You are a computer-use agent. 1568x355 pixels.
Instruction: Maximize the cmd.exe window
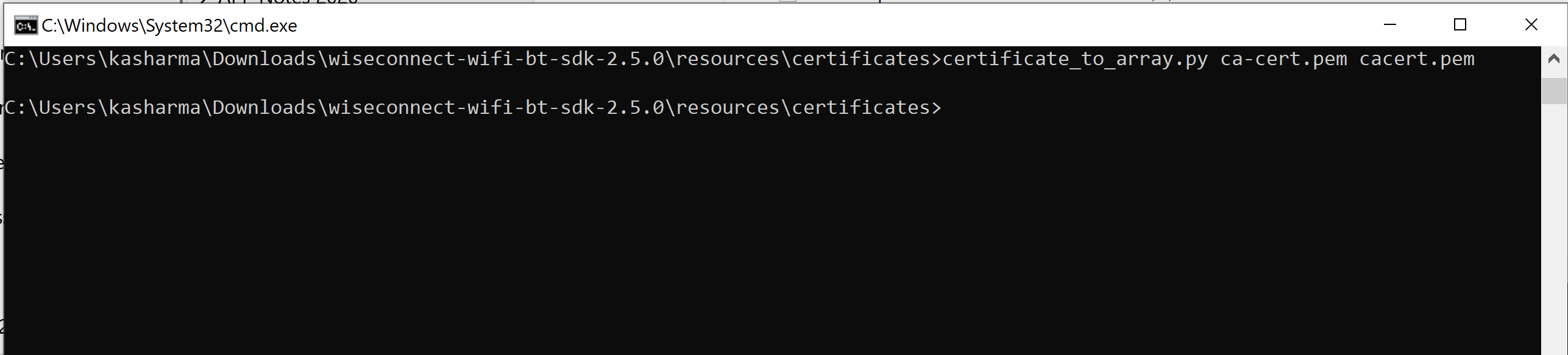click(x=1461, y=25)
